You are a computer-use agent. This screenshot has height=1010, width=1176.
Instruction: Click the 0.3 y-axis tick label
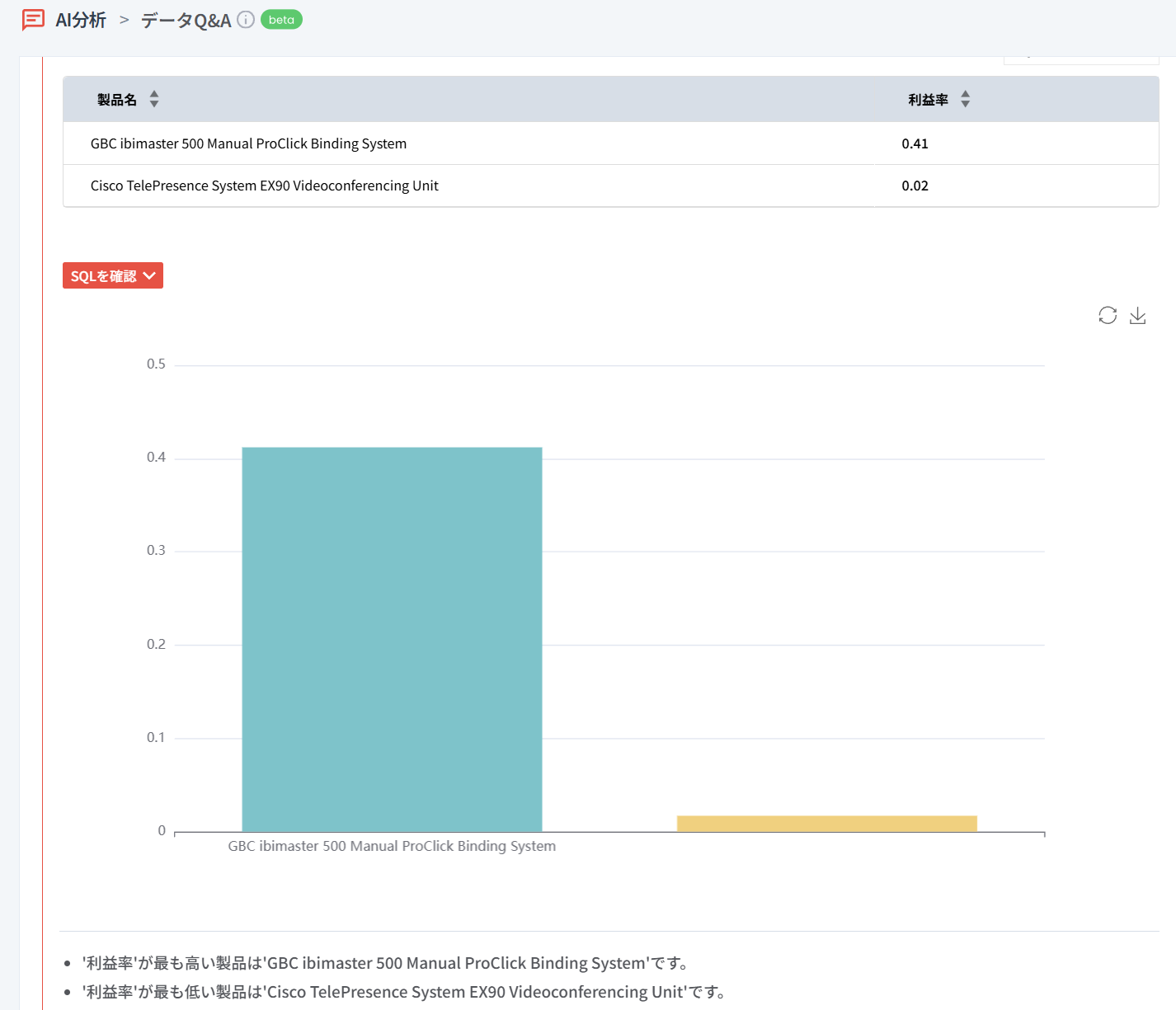click(x=156, y=551)
